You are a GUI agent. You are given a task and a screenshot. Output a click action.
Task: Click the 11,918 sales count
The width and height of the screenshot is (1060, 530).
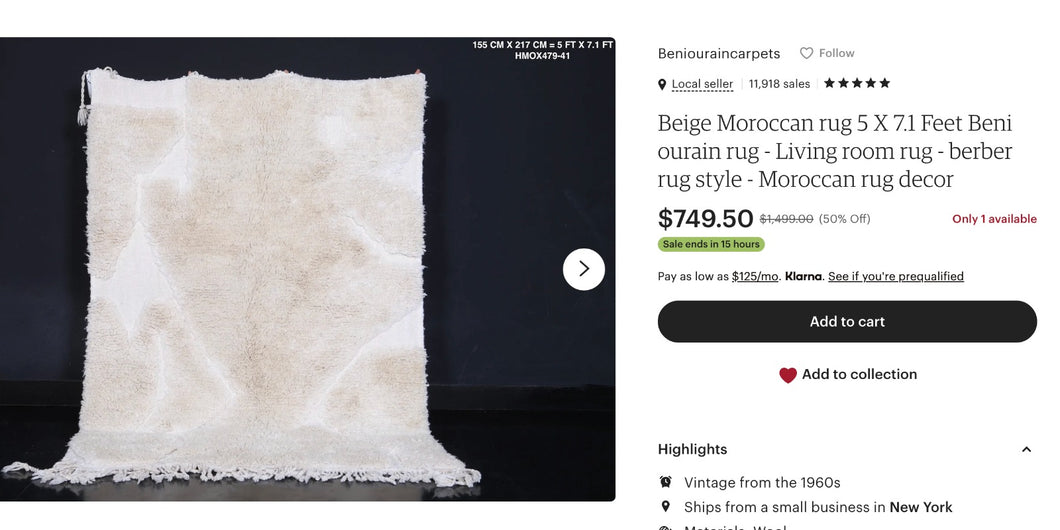pos(779,84)
